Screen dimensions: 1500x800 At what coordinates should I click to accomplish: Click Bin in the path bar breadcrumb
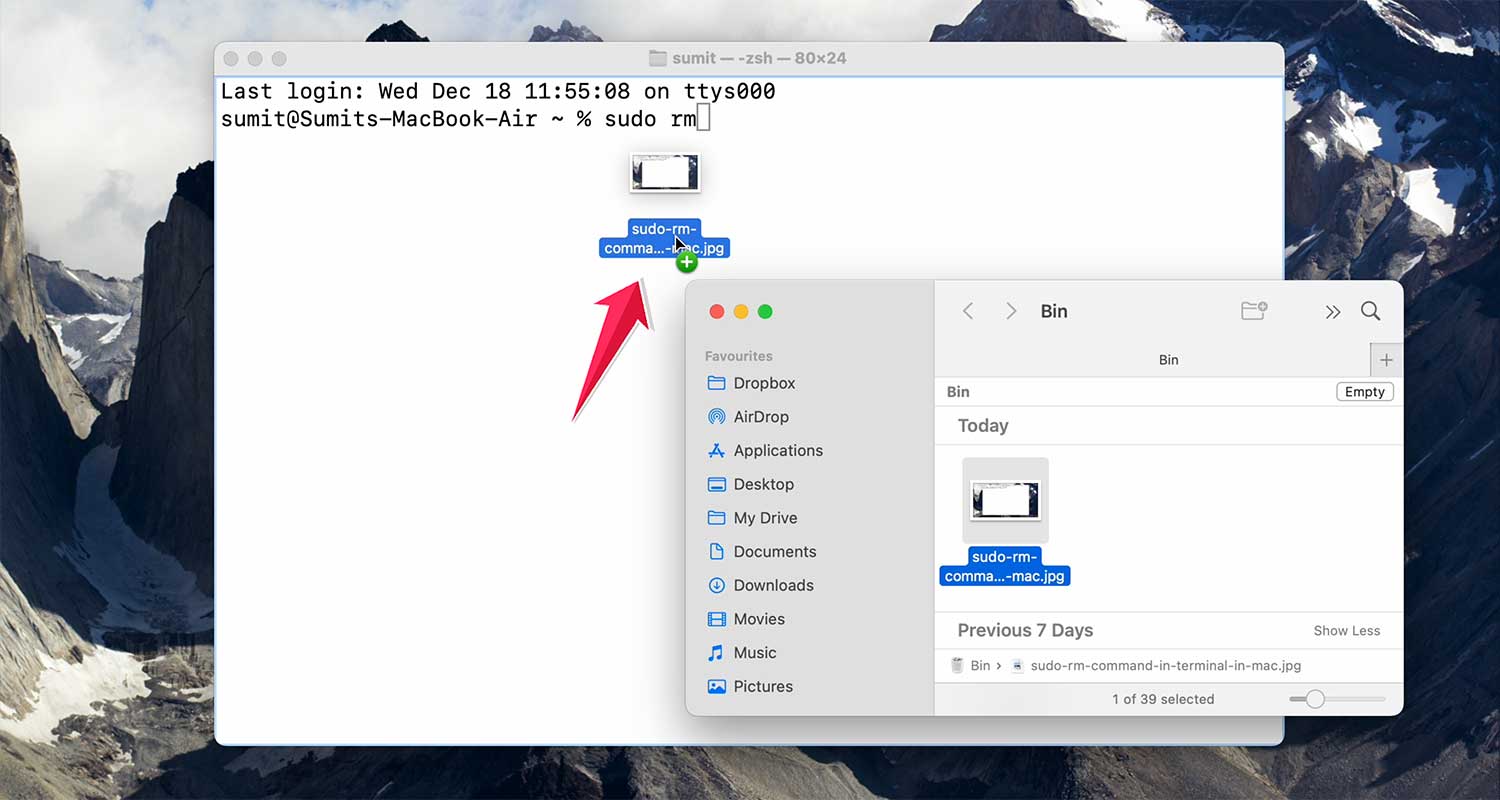(979, 665)
